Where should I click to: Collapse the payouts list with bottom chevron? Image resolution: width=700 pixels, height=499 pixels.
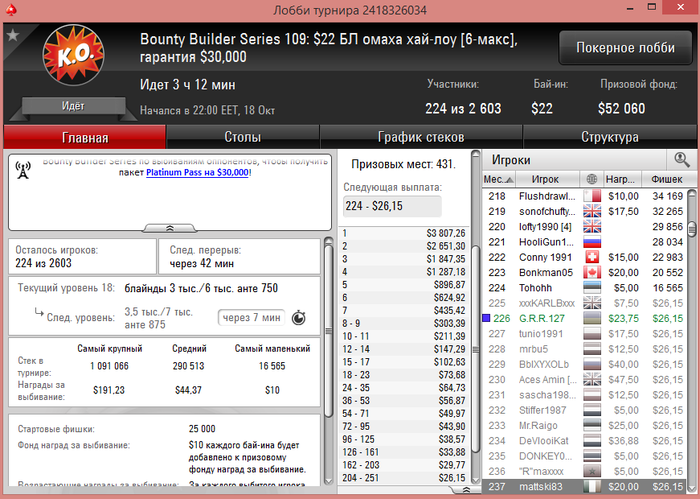466,490
